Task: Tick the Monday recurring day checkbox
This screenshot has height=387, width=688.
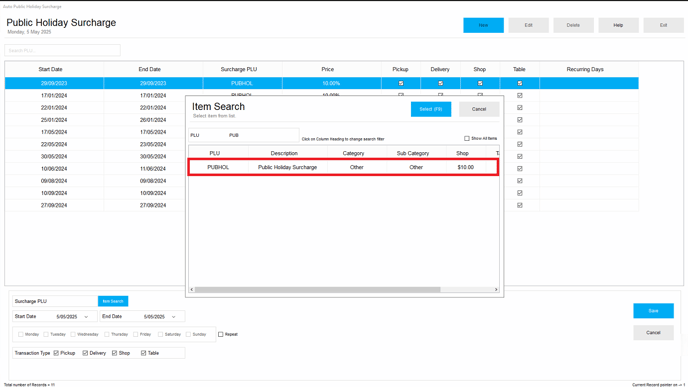Action: (x=21, y=334)
